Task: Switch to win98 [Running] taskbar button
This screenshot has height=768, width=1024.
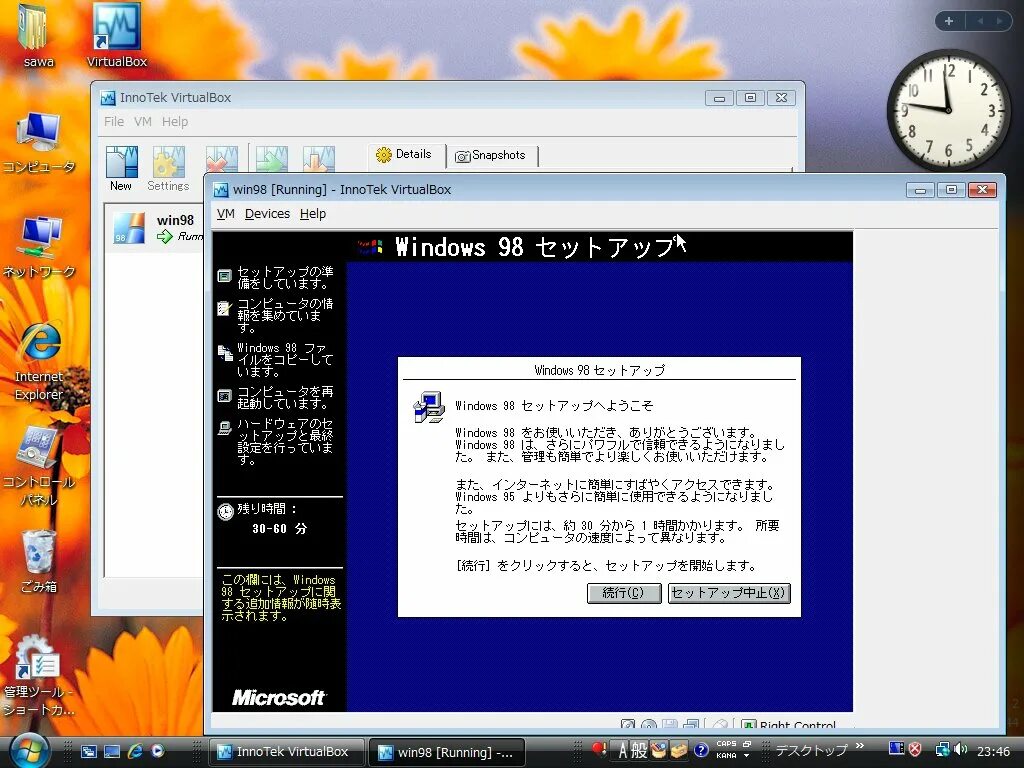Action: 448,752
